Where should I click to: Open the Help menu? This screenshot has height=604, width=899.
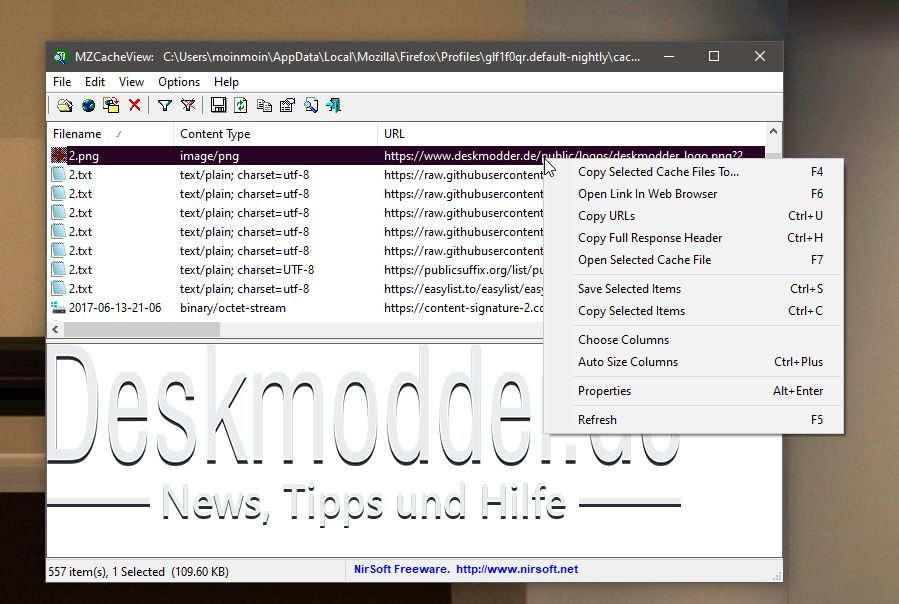pyautogui.click(x=226, y=82)
